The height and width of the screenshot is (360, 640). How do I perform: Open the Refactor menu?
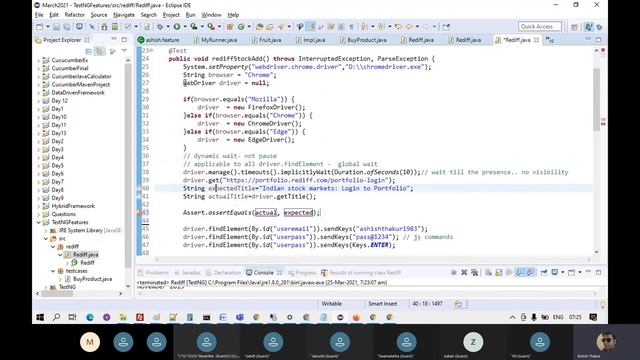tap(75, 15)
